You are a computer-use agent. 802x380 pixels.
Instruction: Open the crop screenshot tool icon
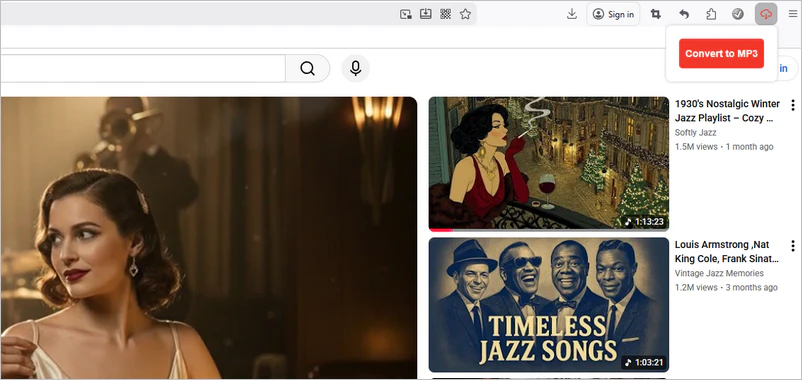tap(656, 14)
